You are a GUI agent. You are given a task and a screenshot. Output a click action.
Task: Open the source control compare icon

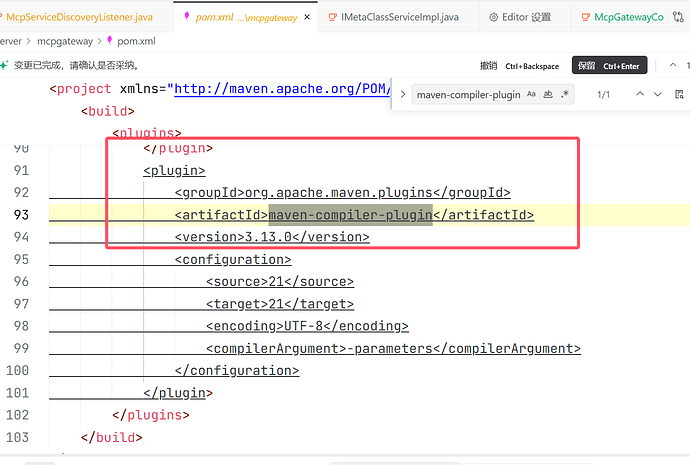click(x=678, y=17)
